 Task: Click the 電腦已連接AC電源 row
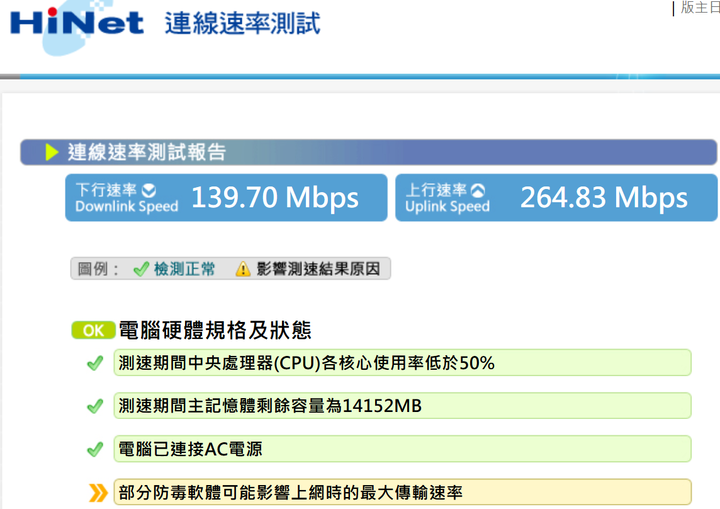pyautogui.click(x=402, y=449)
